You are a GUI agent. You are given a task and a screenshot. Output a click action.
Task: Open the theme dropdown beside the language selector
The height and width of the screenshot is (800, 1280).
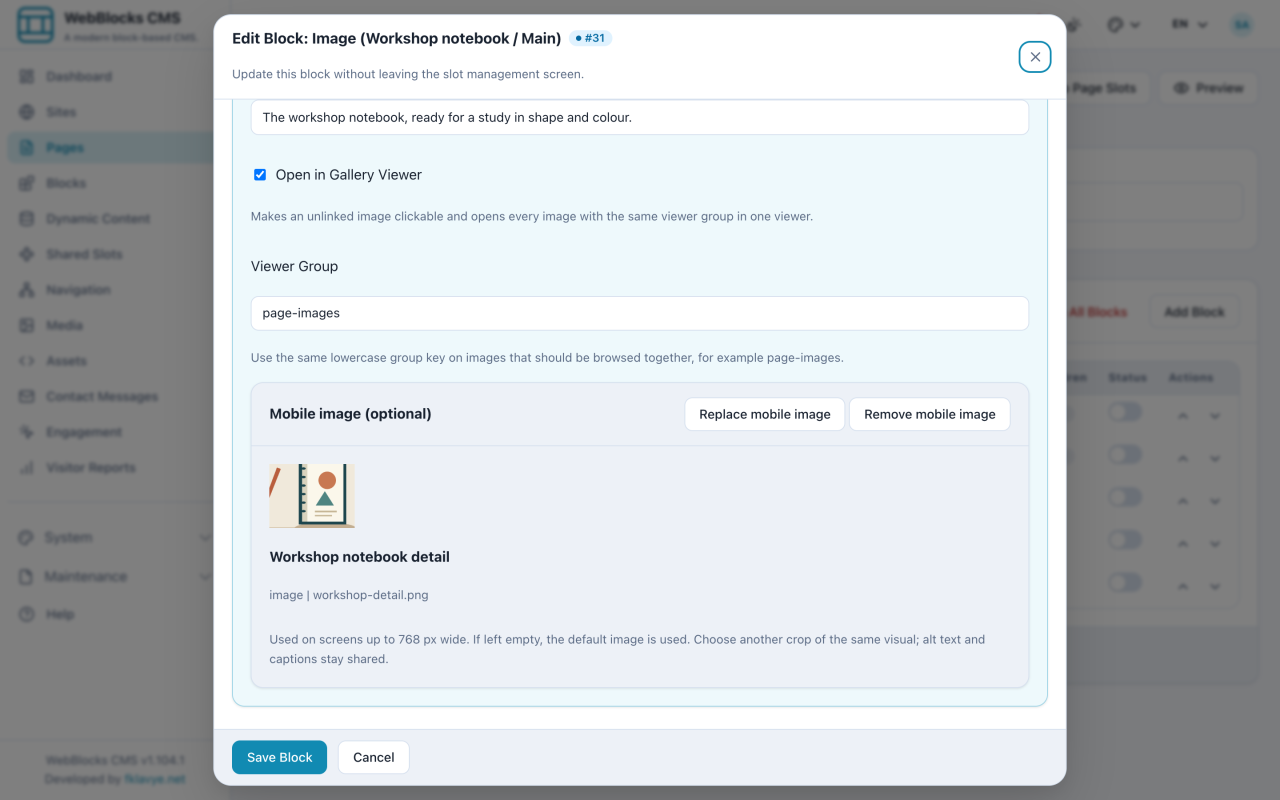1124,25
